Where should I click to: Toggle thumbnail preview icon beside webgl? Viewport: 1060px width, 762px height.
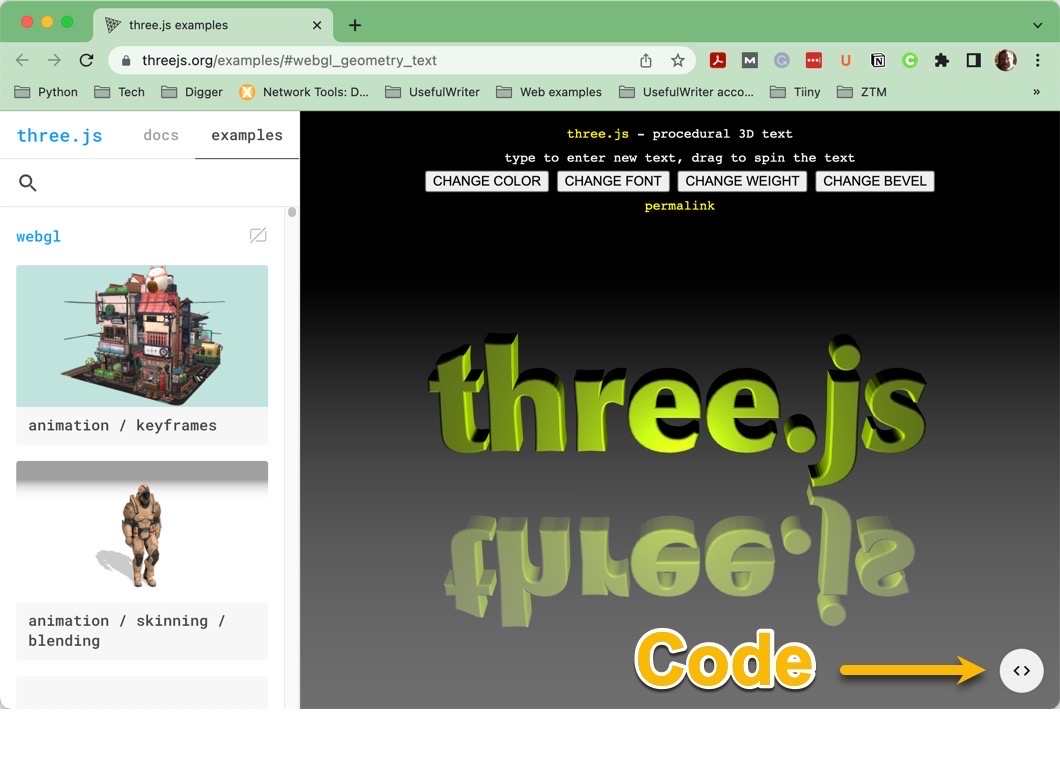tap(258, 235)
